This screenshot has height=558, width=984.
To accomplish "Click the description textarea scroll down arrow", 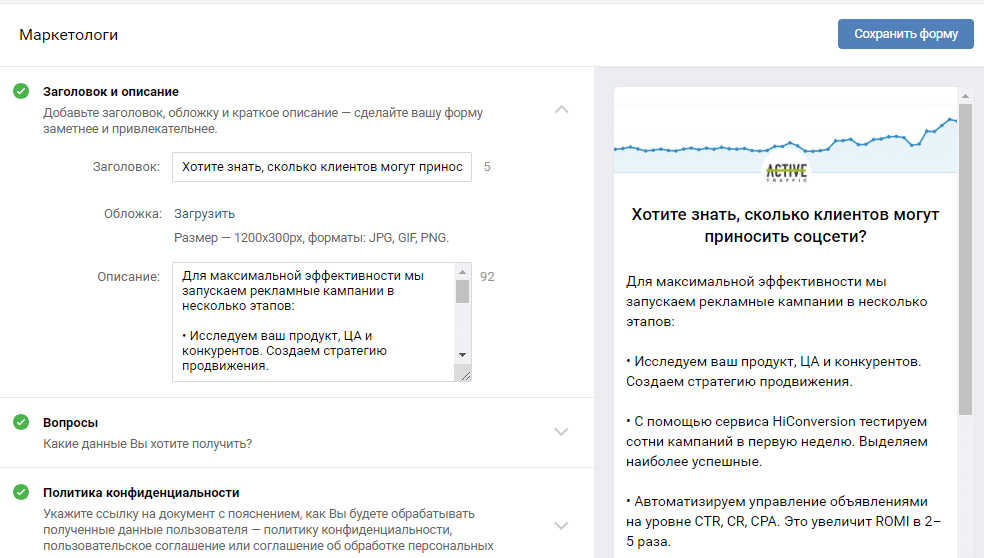I will pos(462,355).
